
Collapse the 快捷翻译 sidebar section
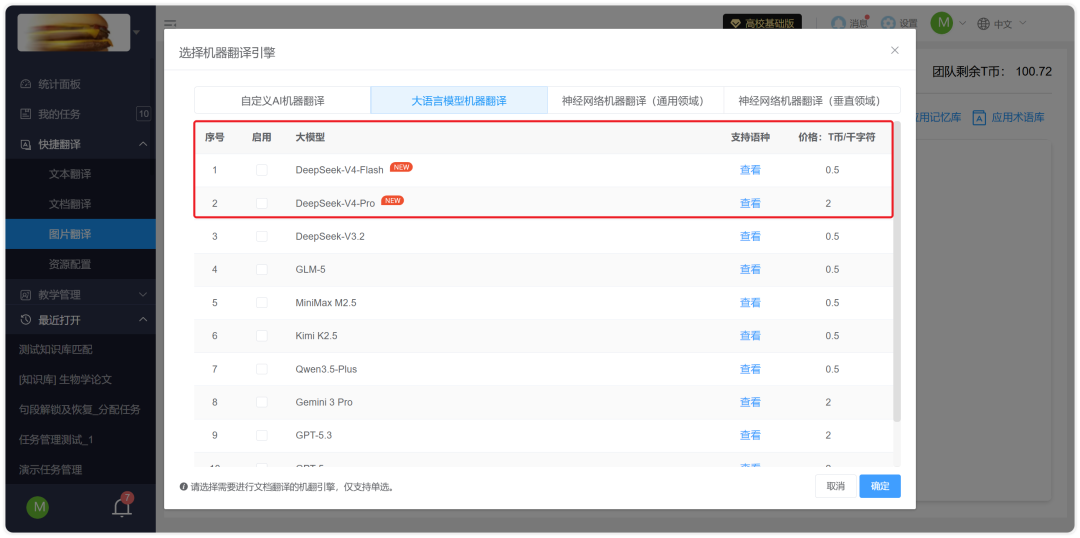point(143,144)
